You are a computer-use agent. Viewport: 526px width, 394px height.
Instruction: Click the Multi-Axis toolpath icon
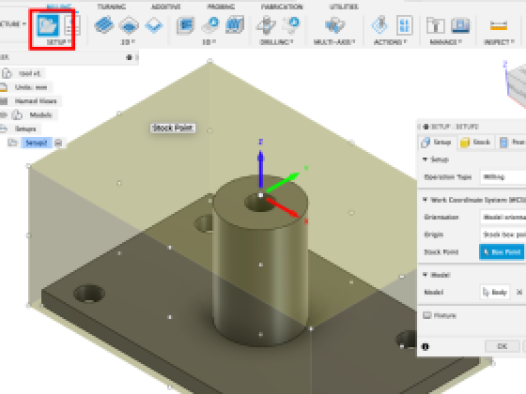click(335, 25)
